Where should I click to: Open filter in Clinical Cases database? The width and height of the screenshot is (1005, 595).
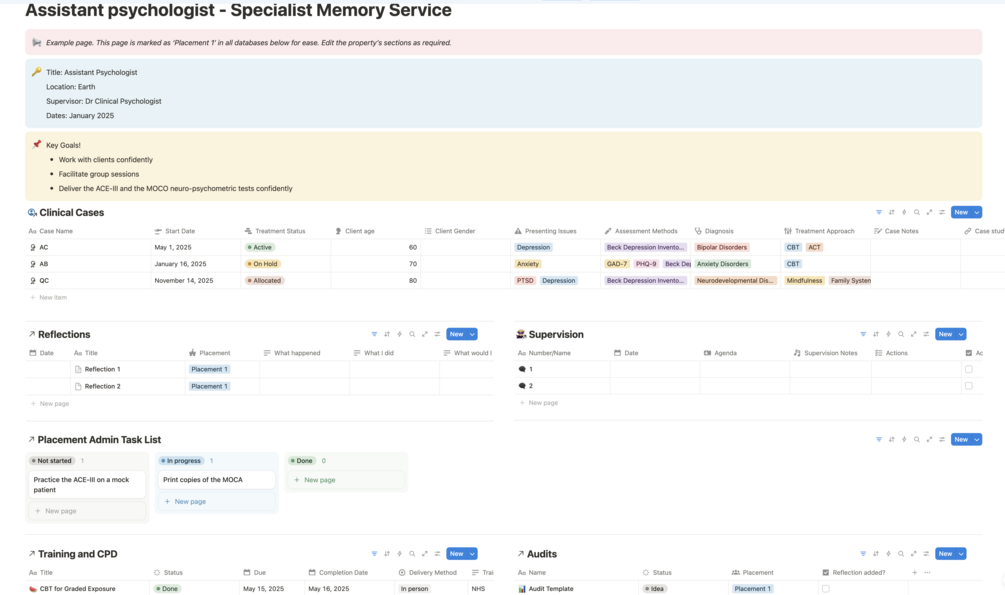click(x=879, y=212)
